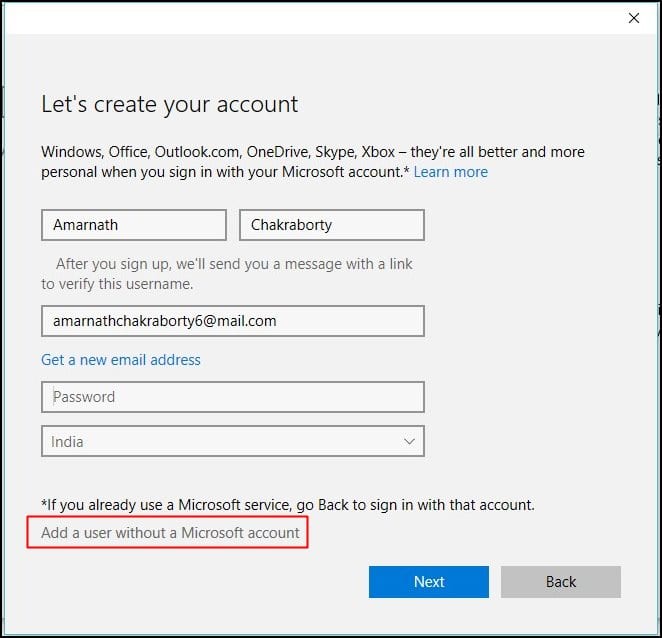Click the empty title bar of the dialog
The width and height of the screenshot is (662, 638).
point(300,18)
